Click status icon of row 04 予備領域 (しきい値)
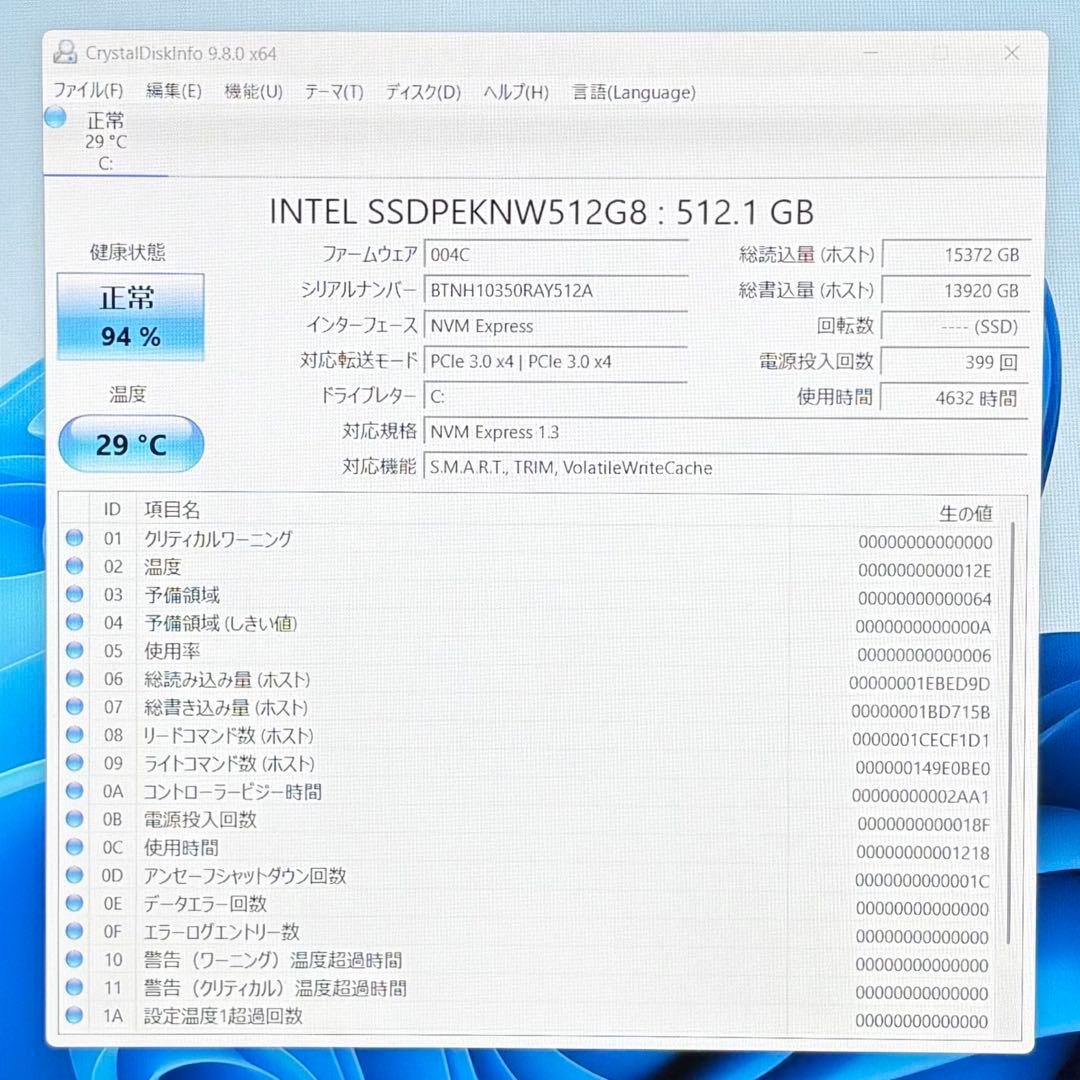 [x=74, y=623]
